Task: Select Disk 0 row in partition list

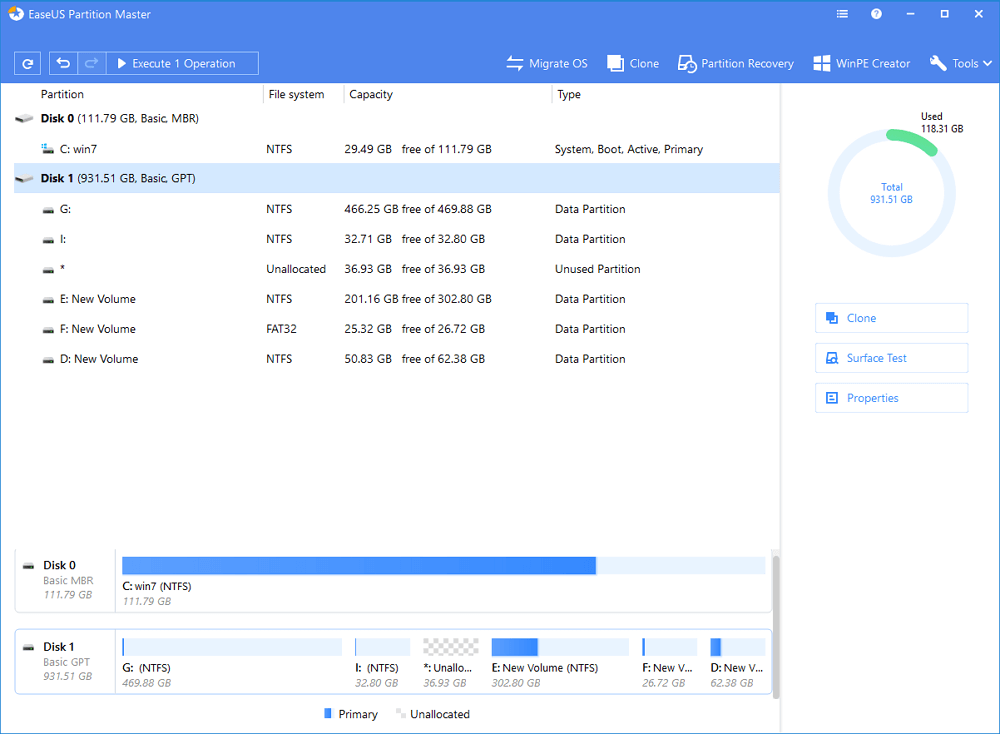Action: [x=396, y=119]
